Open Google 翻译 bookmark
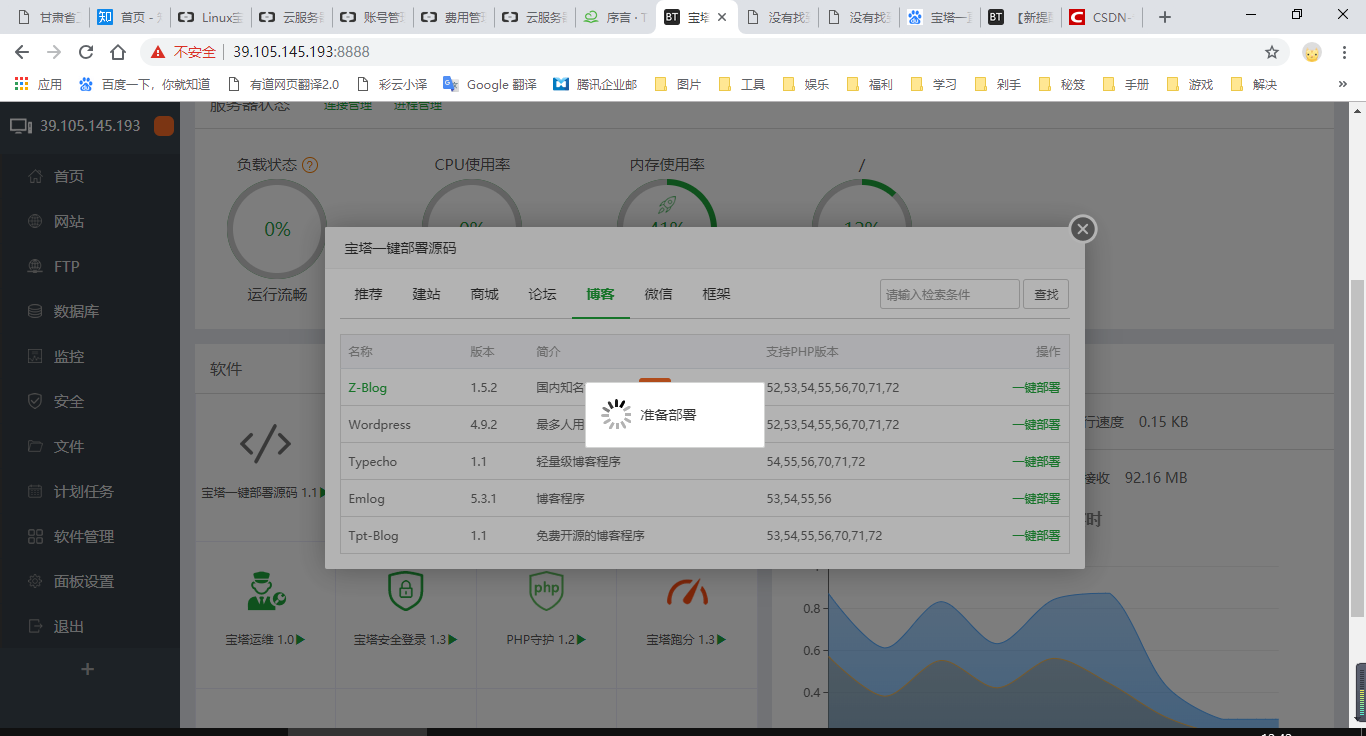Viewport: 1366px width, 736px height. click(490, 85)
